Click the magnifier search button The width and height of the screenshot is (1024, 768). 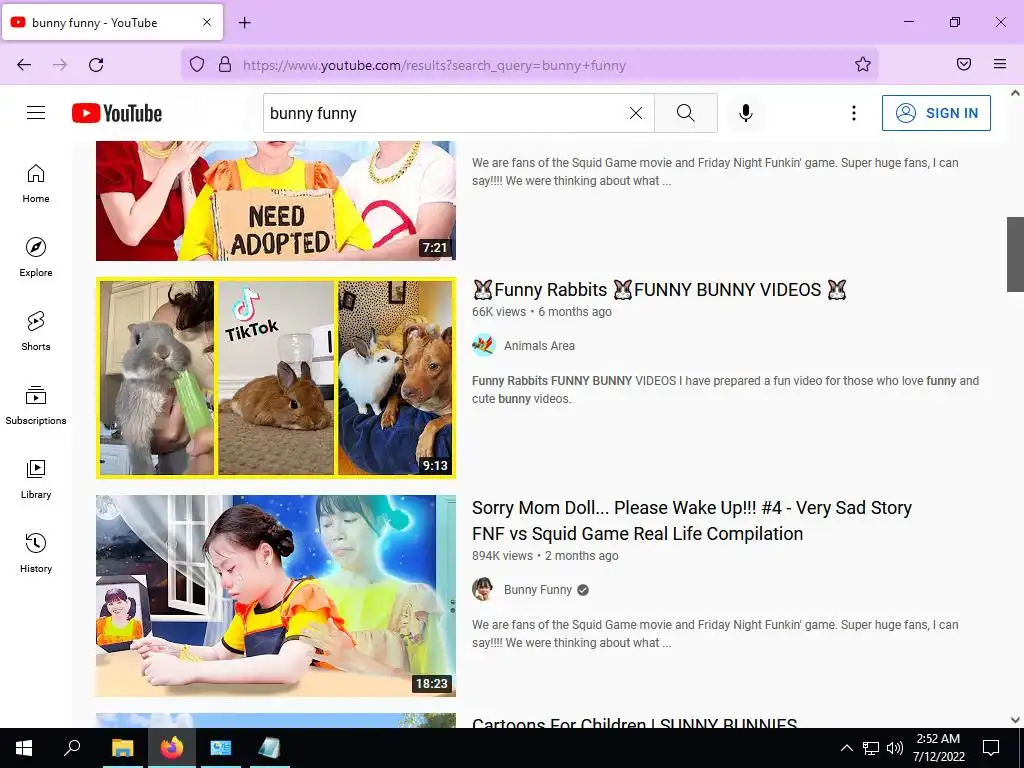pos(686,113)
